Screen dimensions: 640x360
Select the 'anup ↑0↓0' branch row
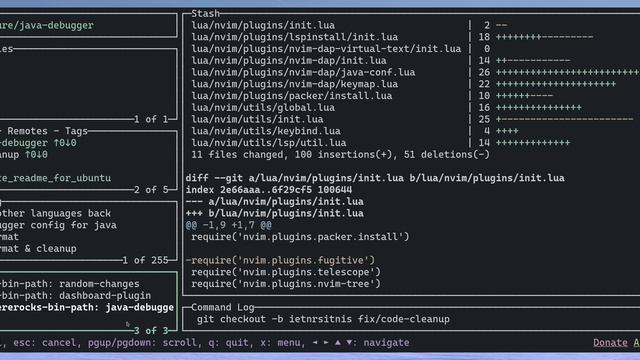24,155
